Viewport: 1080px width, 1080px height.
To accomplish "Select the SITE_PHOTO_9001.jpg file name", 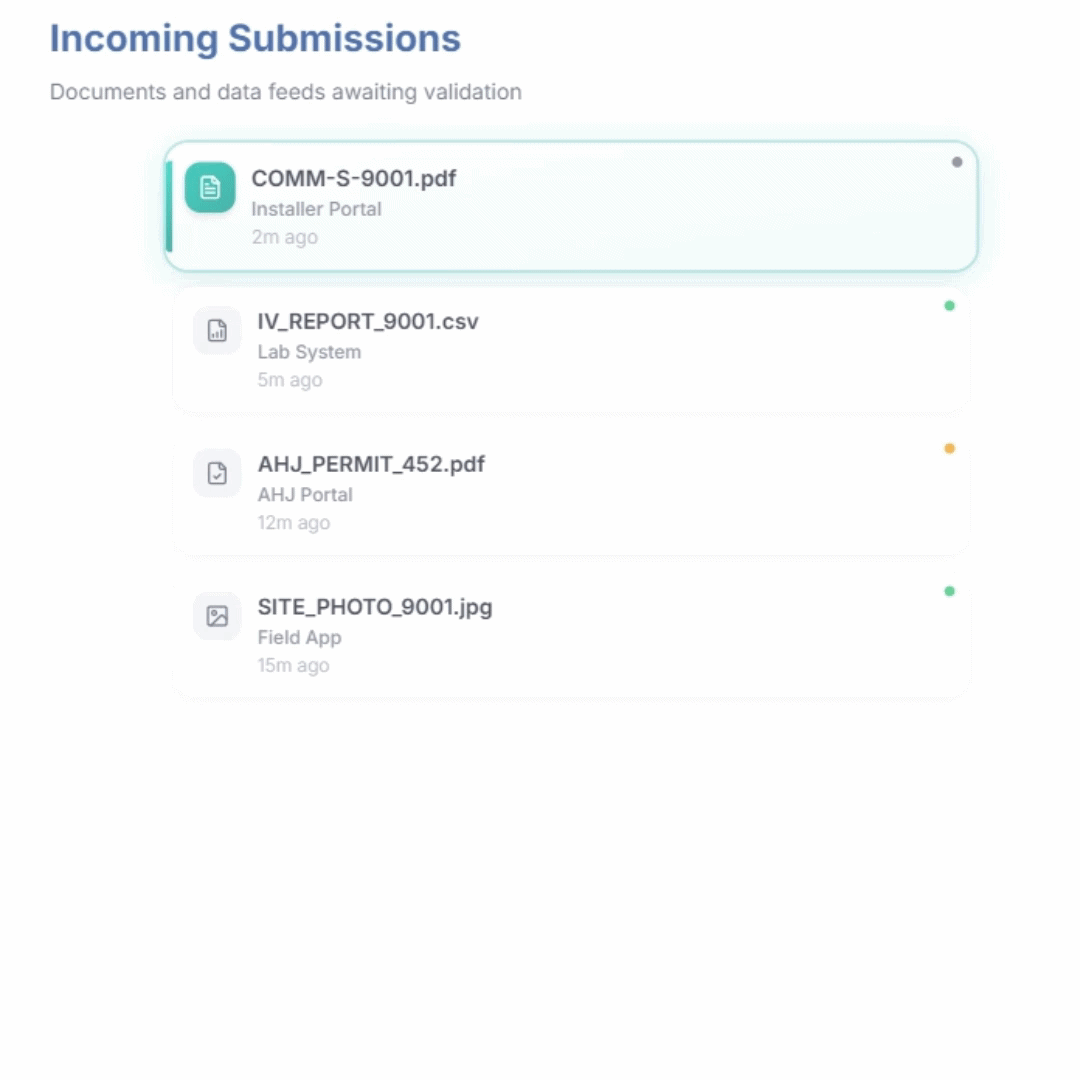I will click(375, 607).
